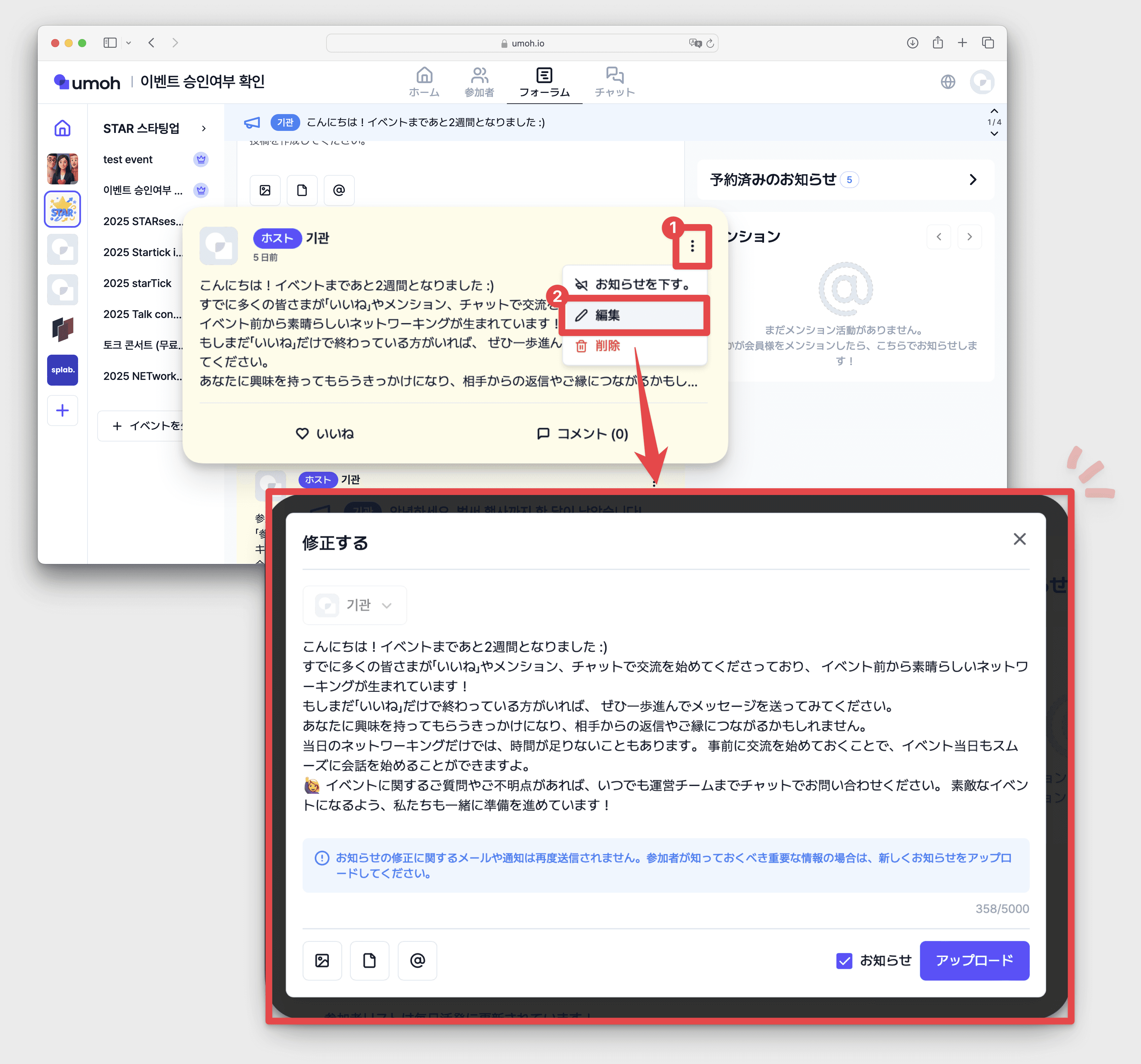Click the post text area in edit dialog

665,725
